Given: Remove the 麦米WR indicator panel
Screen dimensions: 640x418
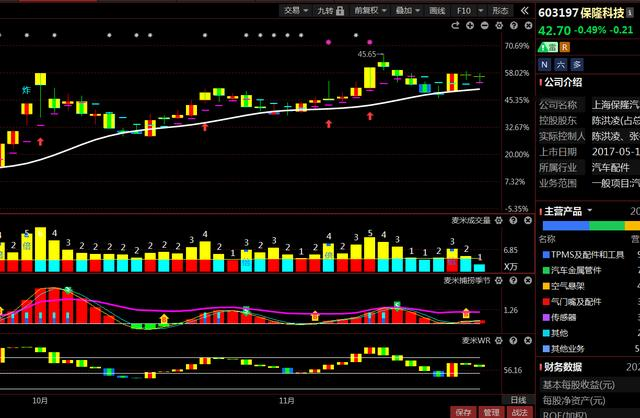Looking at the screenshot, I should (528, 340).
